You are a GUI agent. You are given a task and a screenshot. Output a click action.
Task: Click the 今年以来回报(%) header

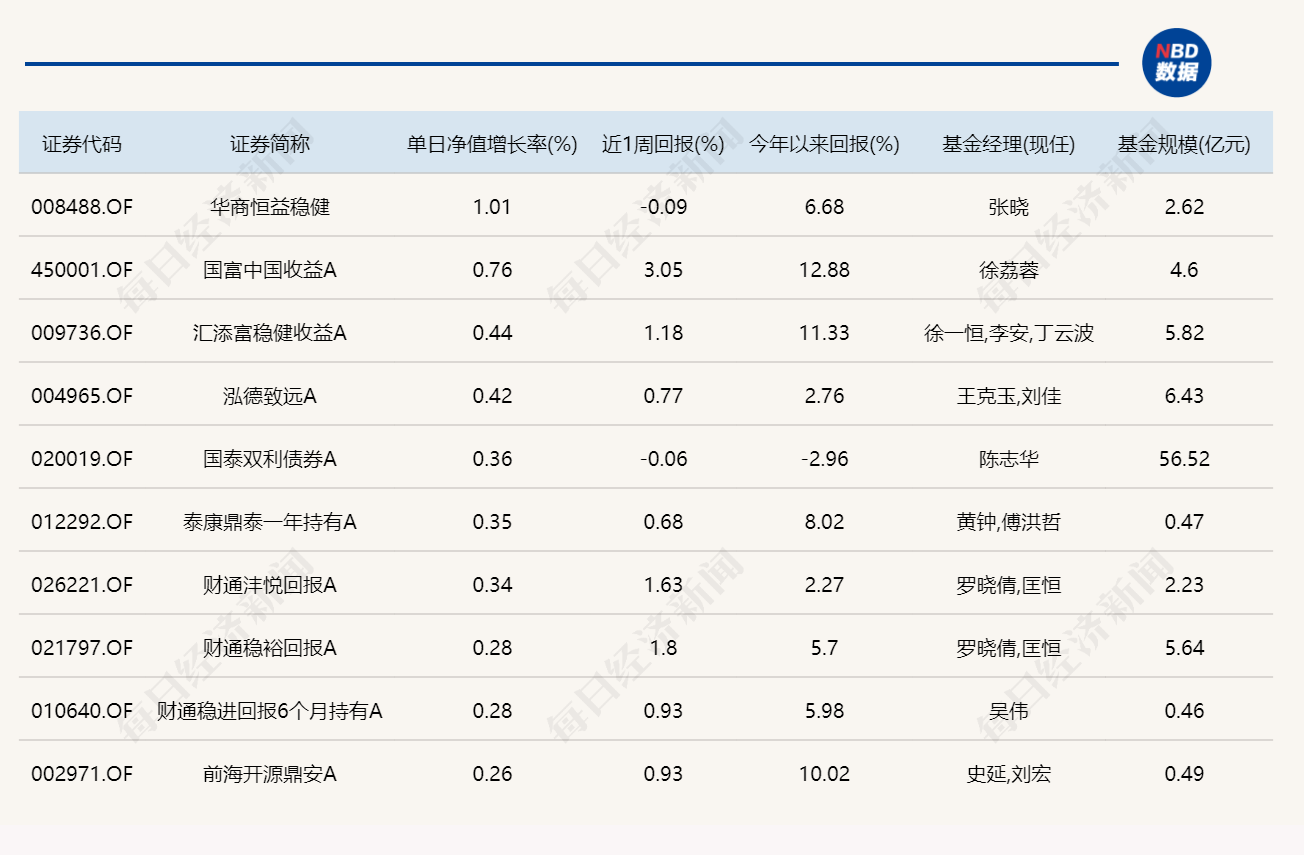824,144
